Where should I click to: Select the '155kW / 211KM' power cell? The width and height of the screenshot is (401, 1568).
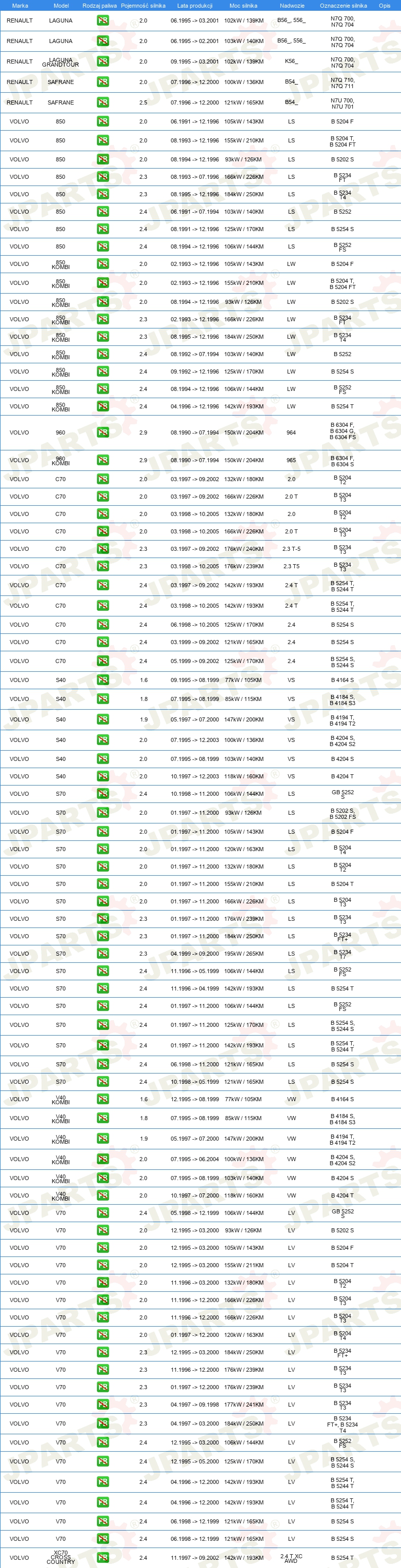coord(244,1265)
